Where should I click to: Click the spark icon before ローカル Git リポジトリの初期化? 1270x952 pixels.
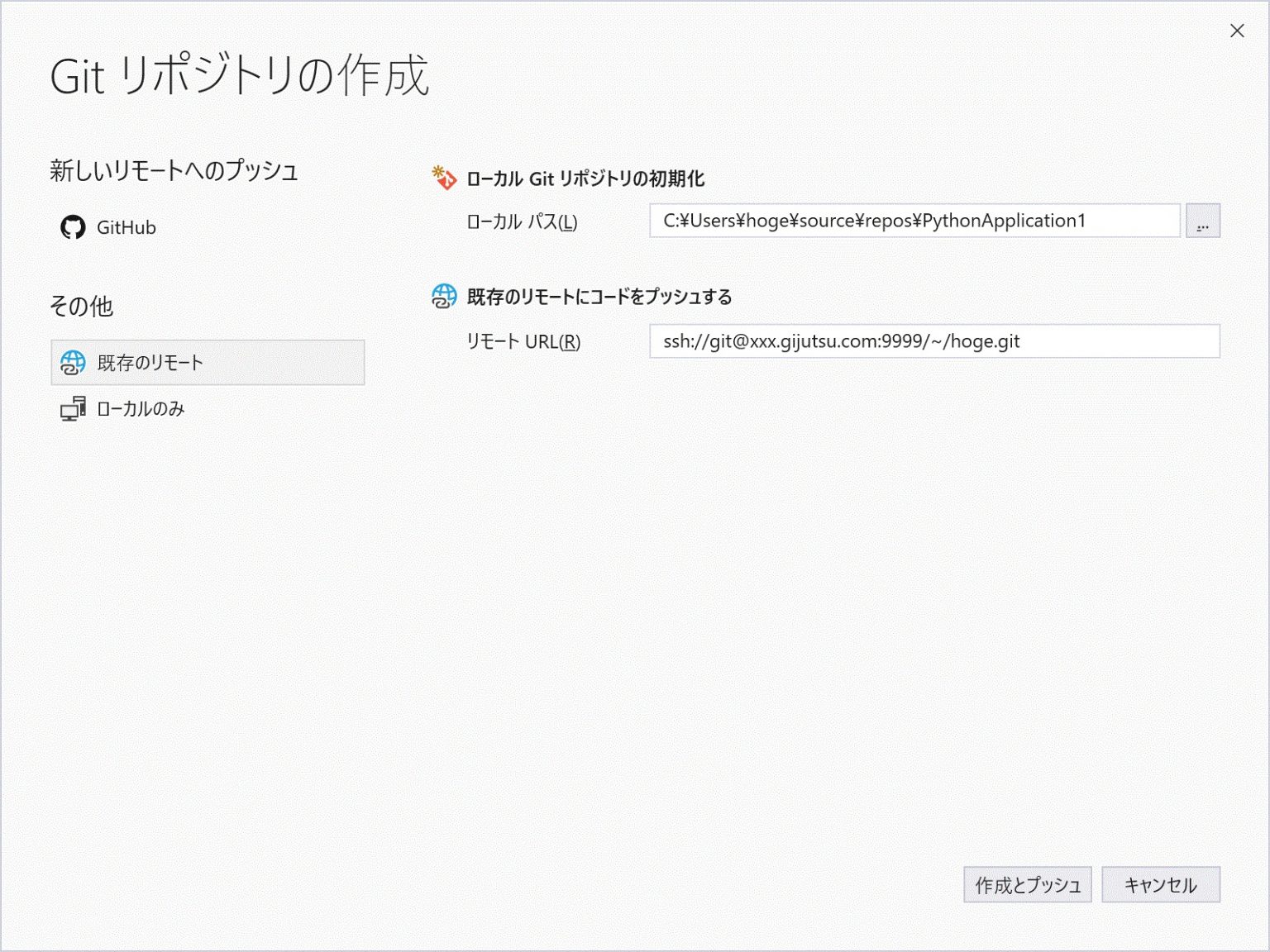444,176
